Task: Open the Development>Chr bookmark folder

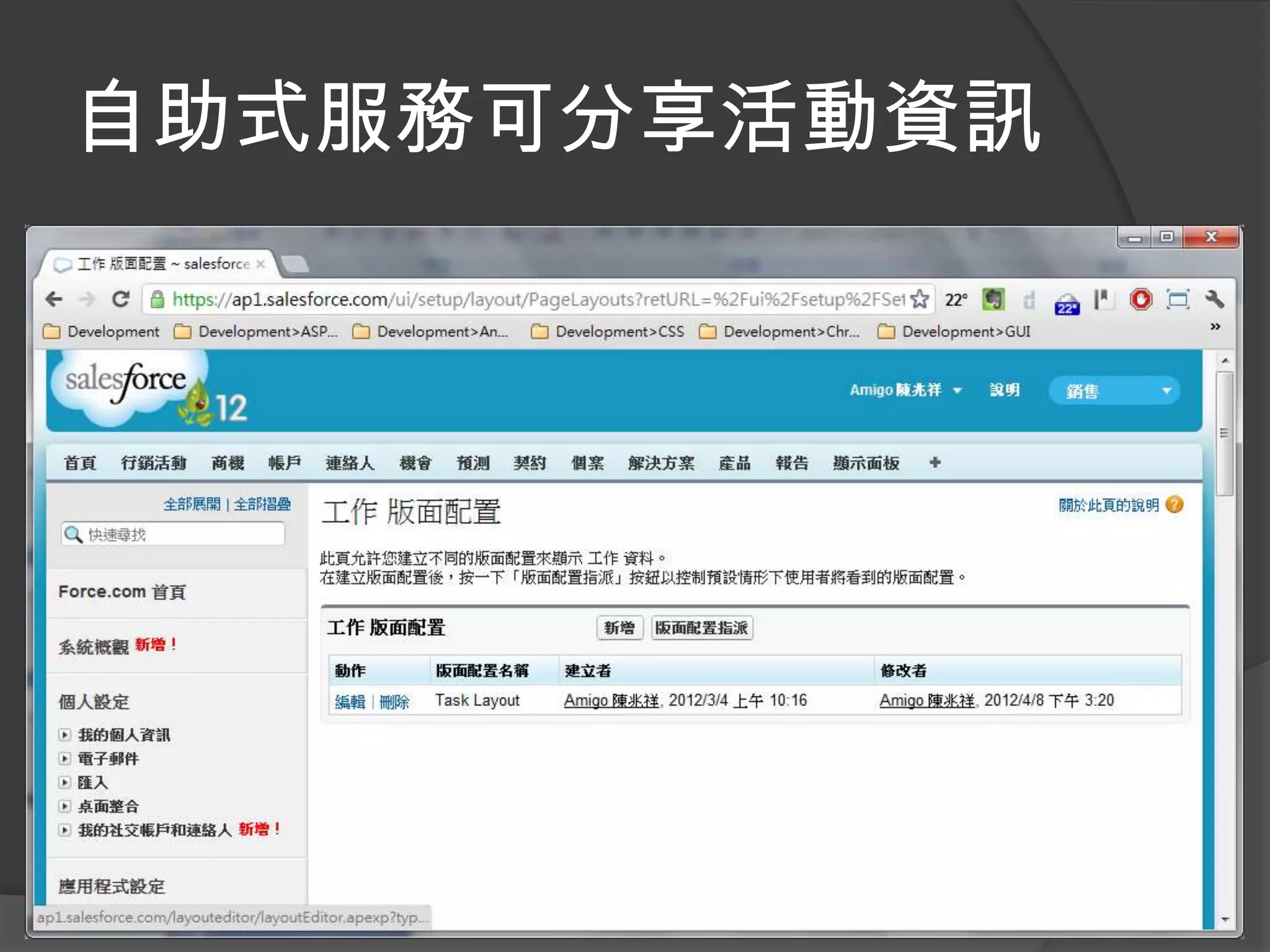Action: click(779, 332)
